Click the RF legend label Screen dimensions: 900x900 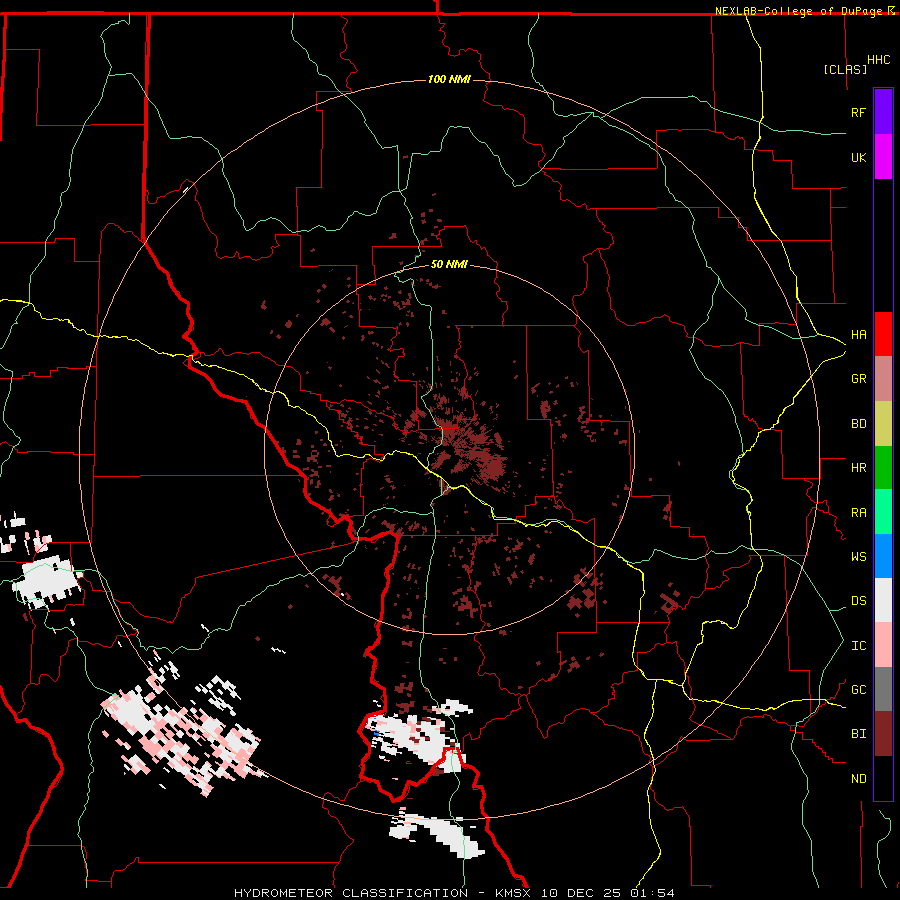point(859,112)
